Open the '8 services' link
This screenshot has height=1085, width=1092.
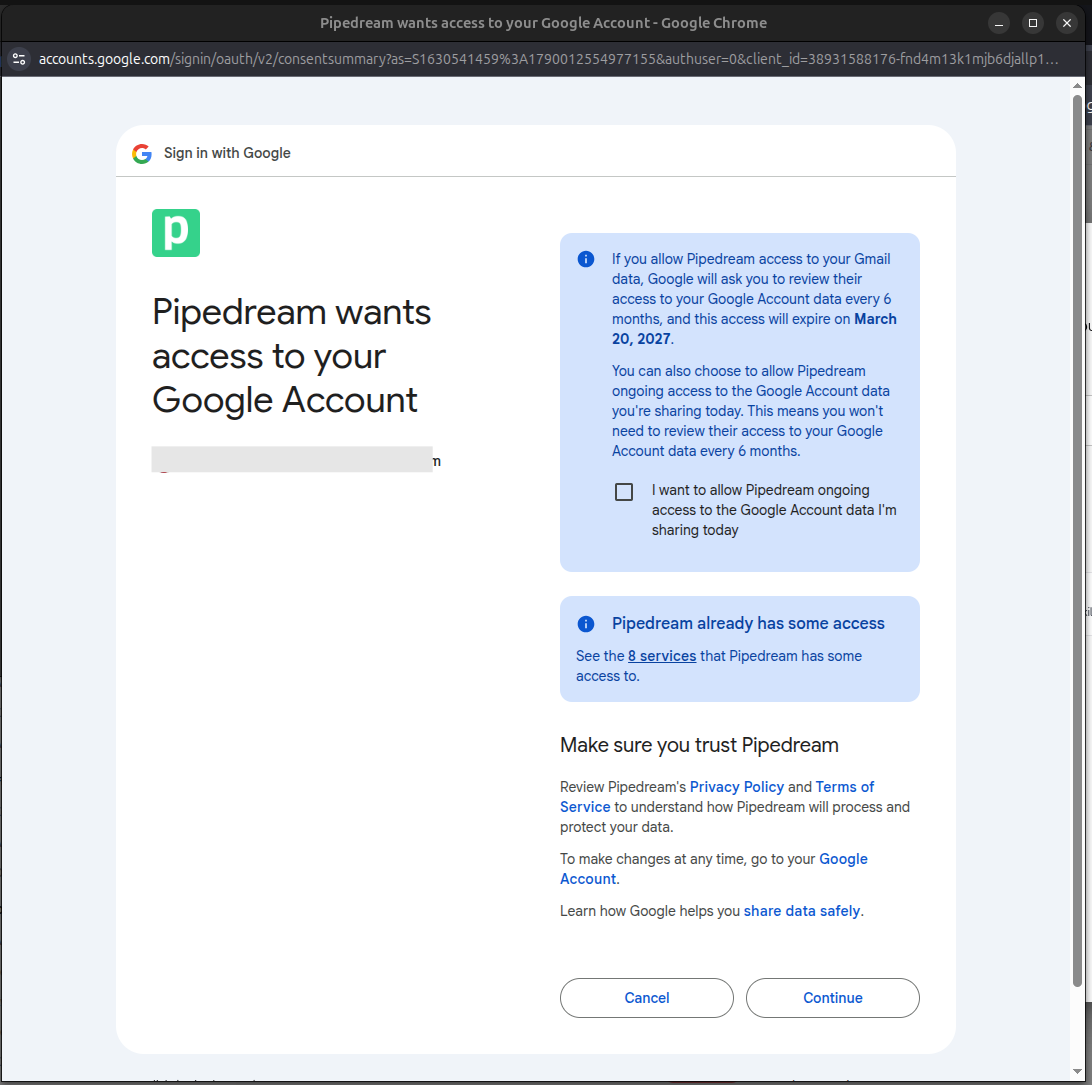(662, 656)
